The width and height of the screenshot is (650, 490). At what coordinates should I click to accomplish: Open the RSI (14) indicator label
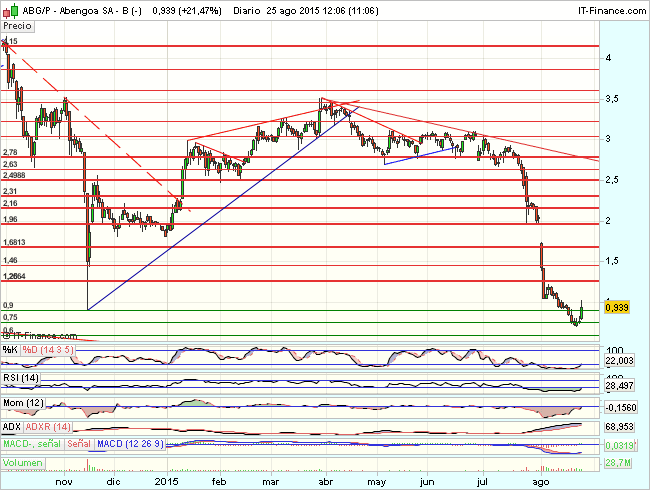pos(21,378)
